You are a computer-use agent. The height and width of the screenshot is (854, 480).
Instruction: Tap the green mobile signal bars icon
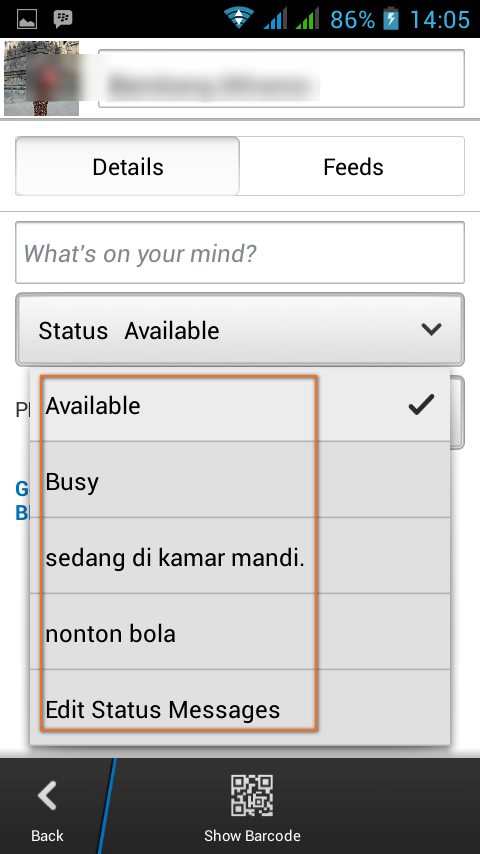[307, 19]
